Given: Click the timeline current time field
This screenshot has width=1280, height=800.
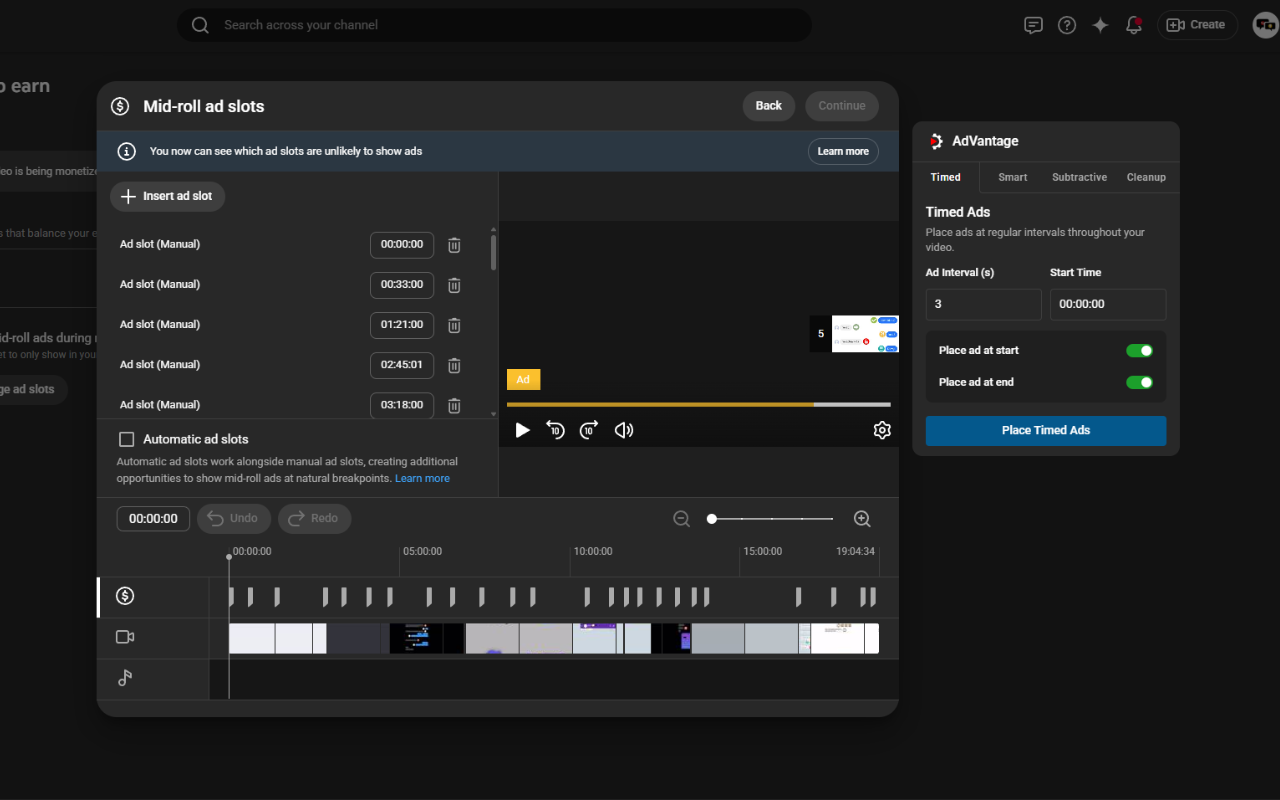Looking at the screenshot, I should tap(153, 518).
